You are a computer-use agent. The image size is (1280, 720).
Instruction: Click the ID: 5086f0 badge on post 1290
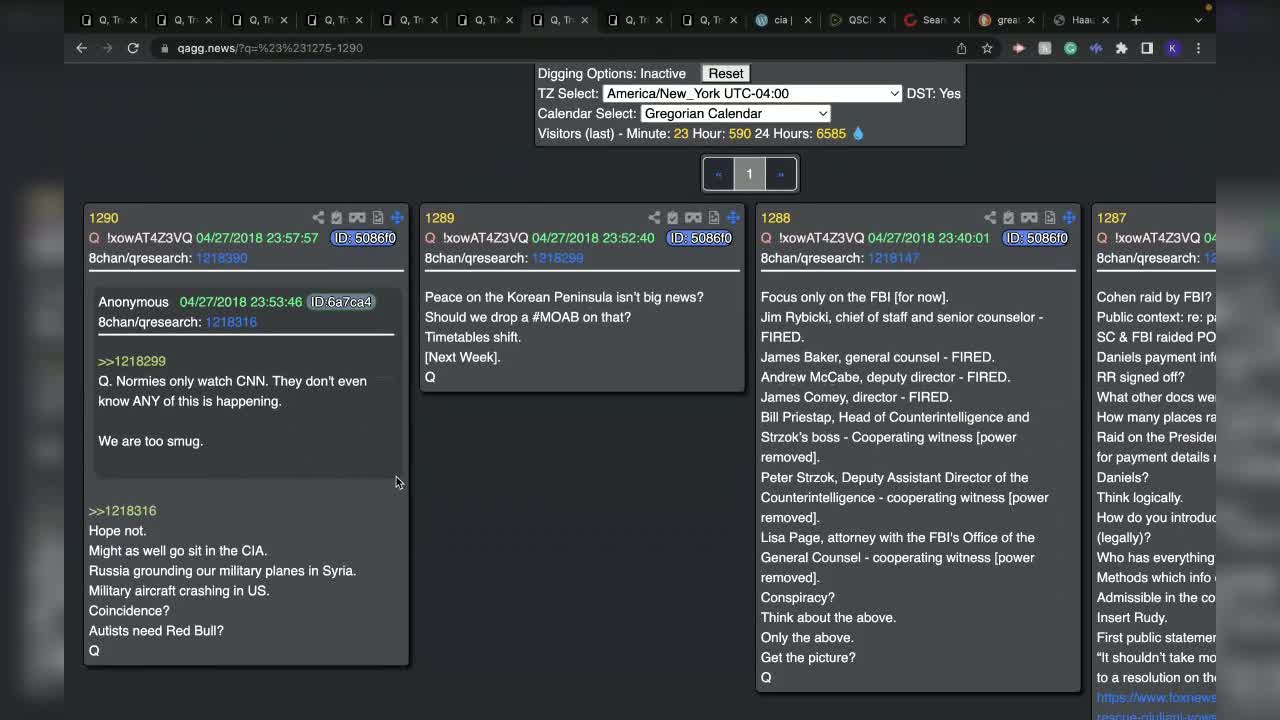click(363, 237)
